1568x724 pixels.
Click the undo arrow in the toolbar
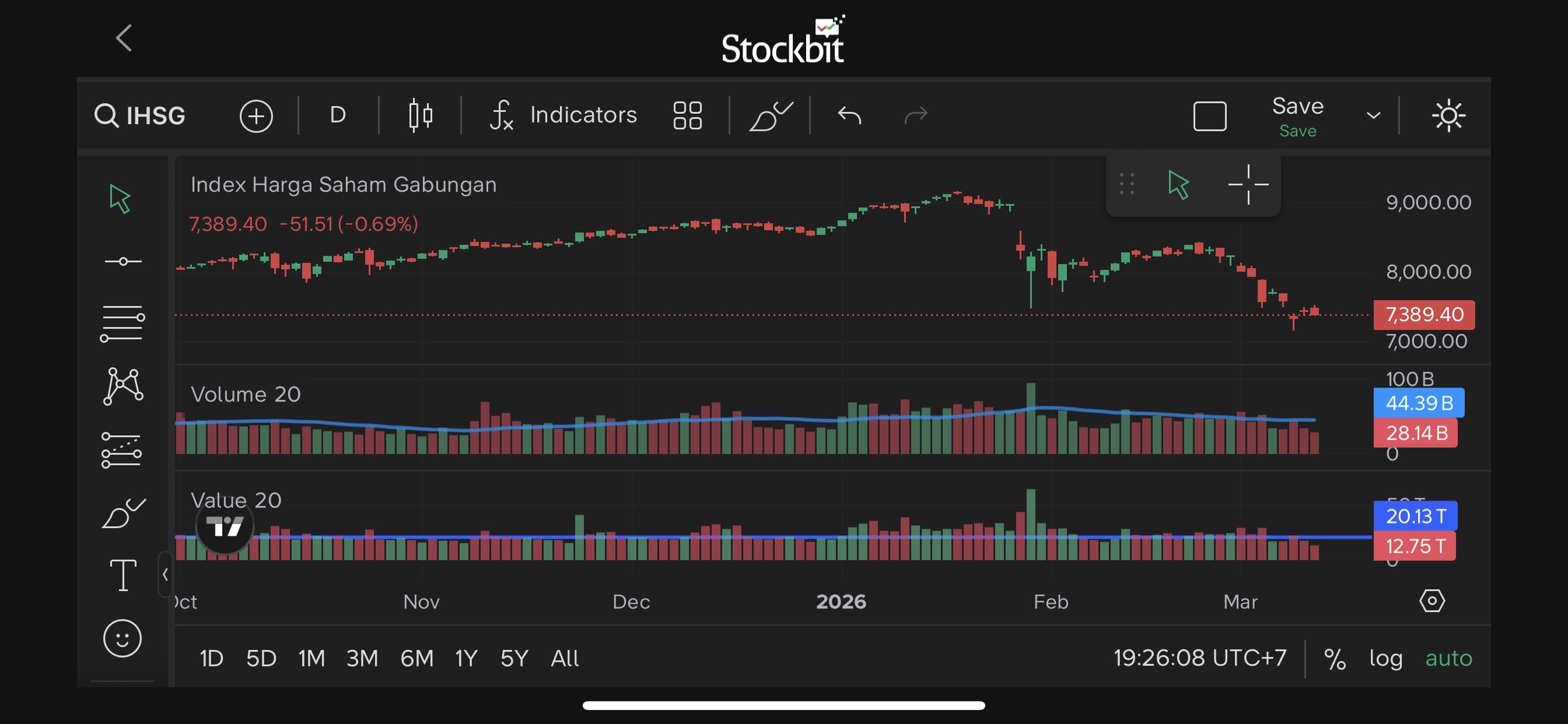tap(849, 115)
